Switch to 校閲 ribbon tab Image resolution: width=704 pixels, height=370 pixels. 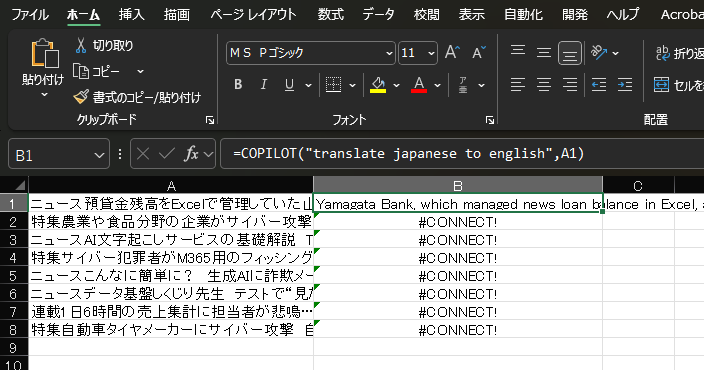pyautogui.click(x=427, y=14)
